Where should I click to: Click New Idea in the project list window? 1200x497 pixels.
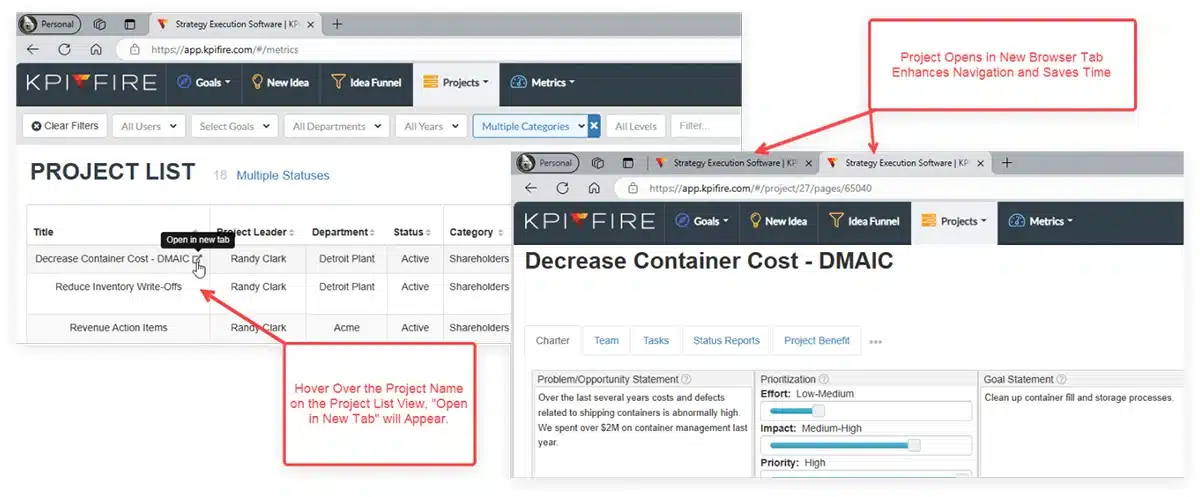pos(279,83)
